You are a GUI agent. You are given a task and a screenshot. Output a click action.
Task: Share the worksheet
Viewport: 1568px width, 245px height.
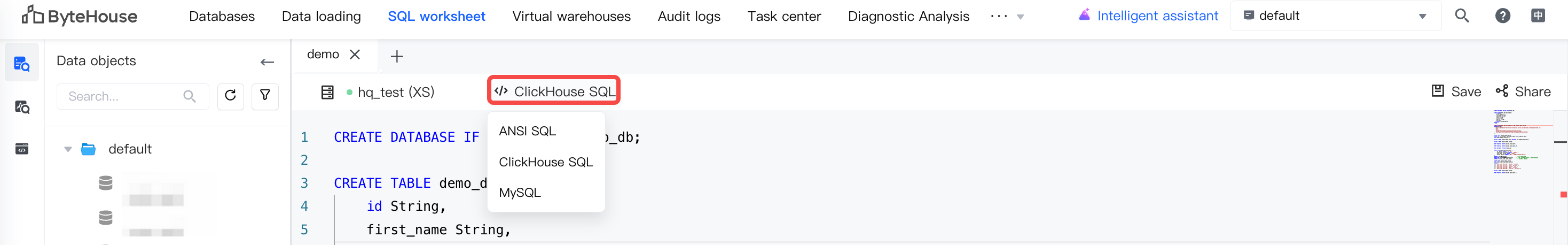click(x=1523, y=91)
